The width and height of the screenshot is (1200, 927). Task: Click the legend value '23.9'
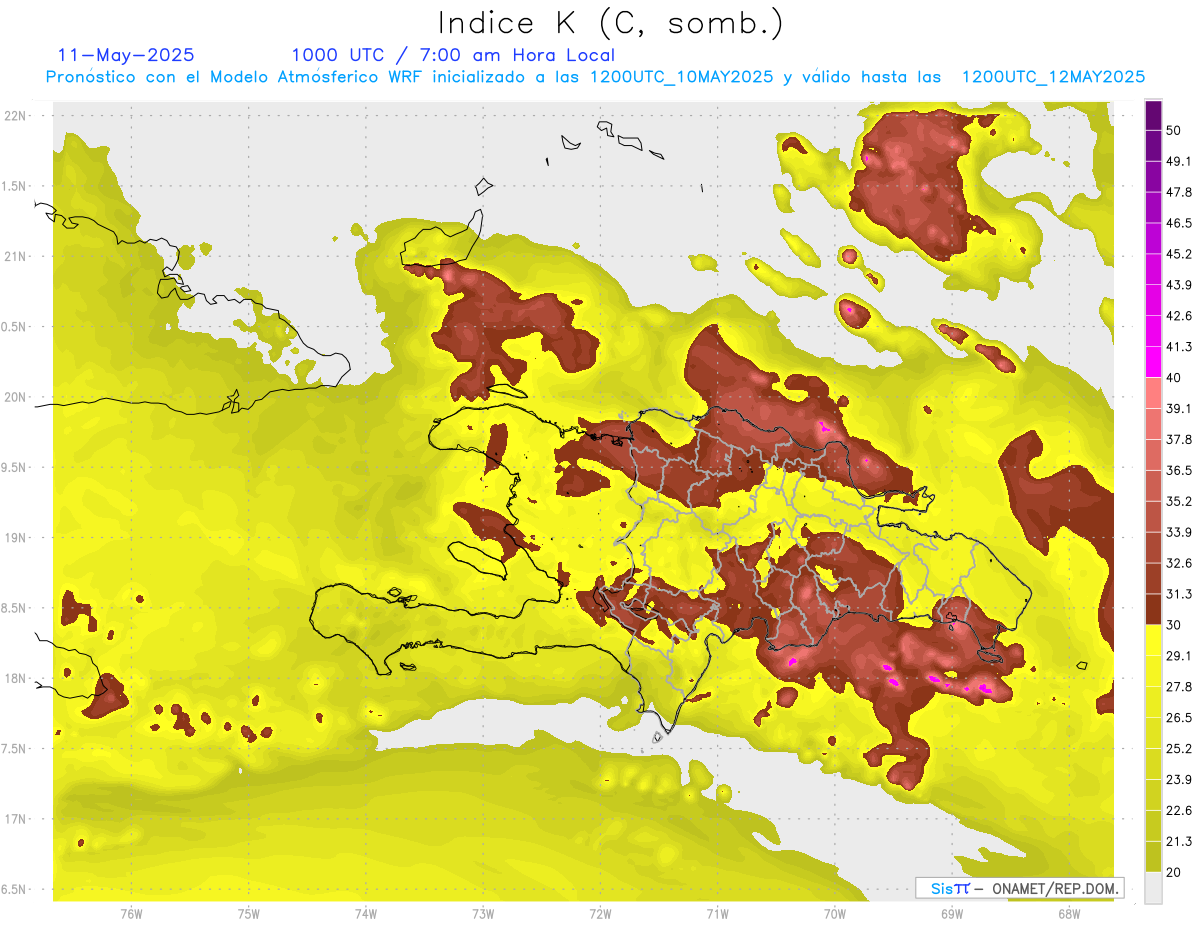point(1178,780)
